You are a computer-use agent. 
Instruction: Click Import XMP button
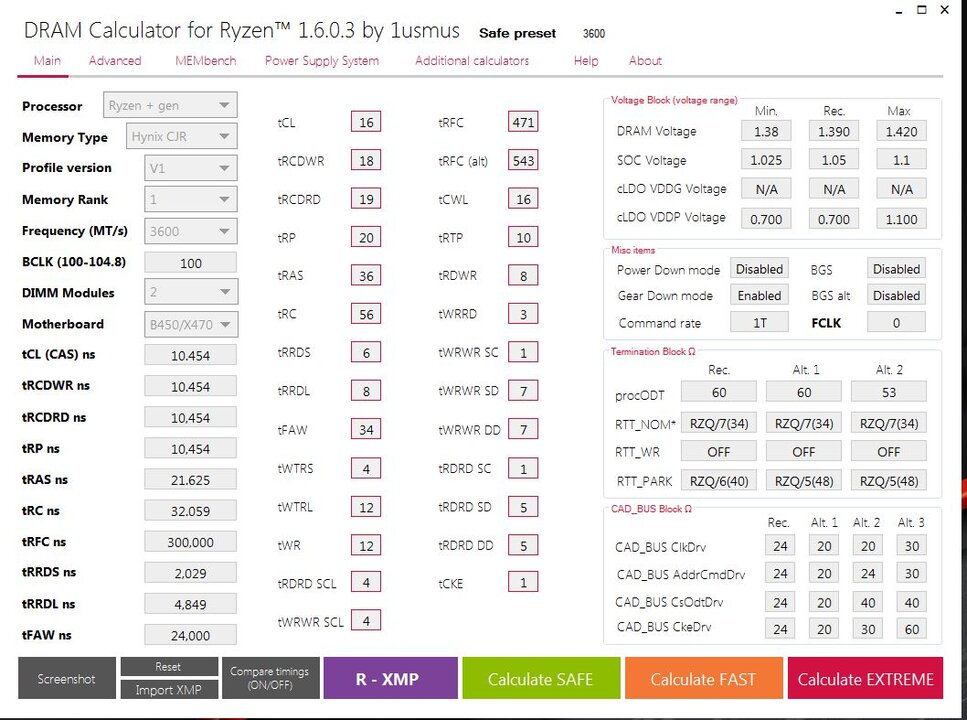pos(169,689)
